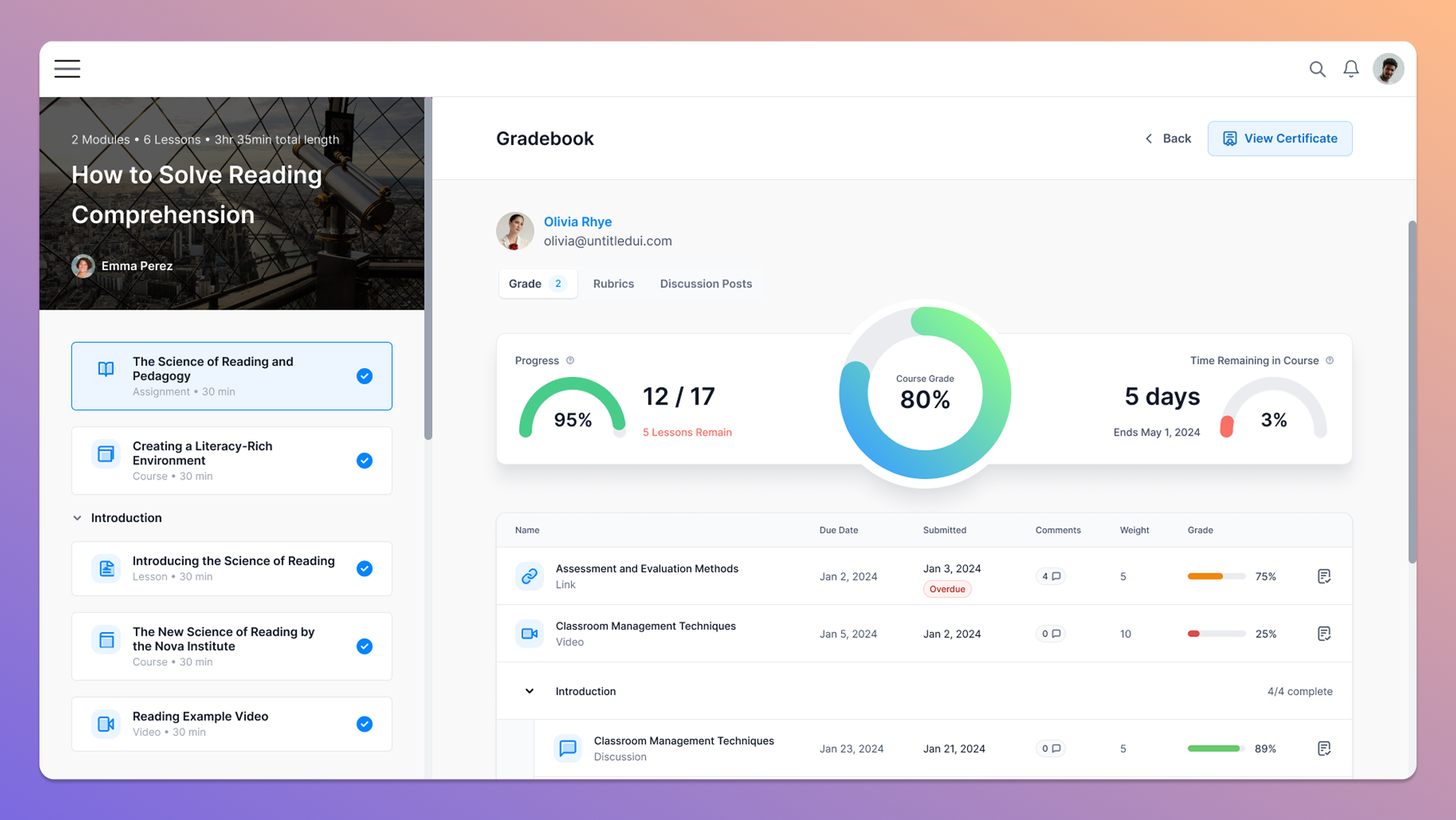
Task: Open notes icon in the 25% grade row
Action: (x=1324, y=633)
